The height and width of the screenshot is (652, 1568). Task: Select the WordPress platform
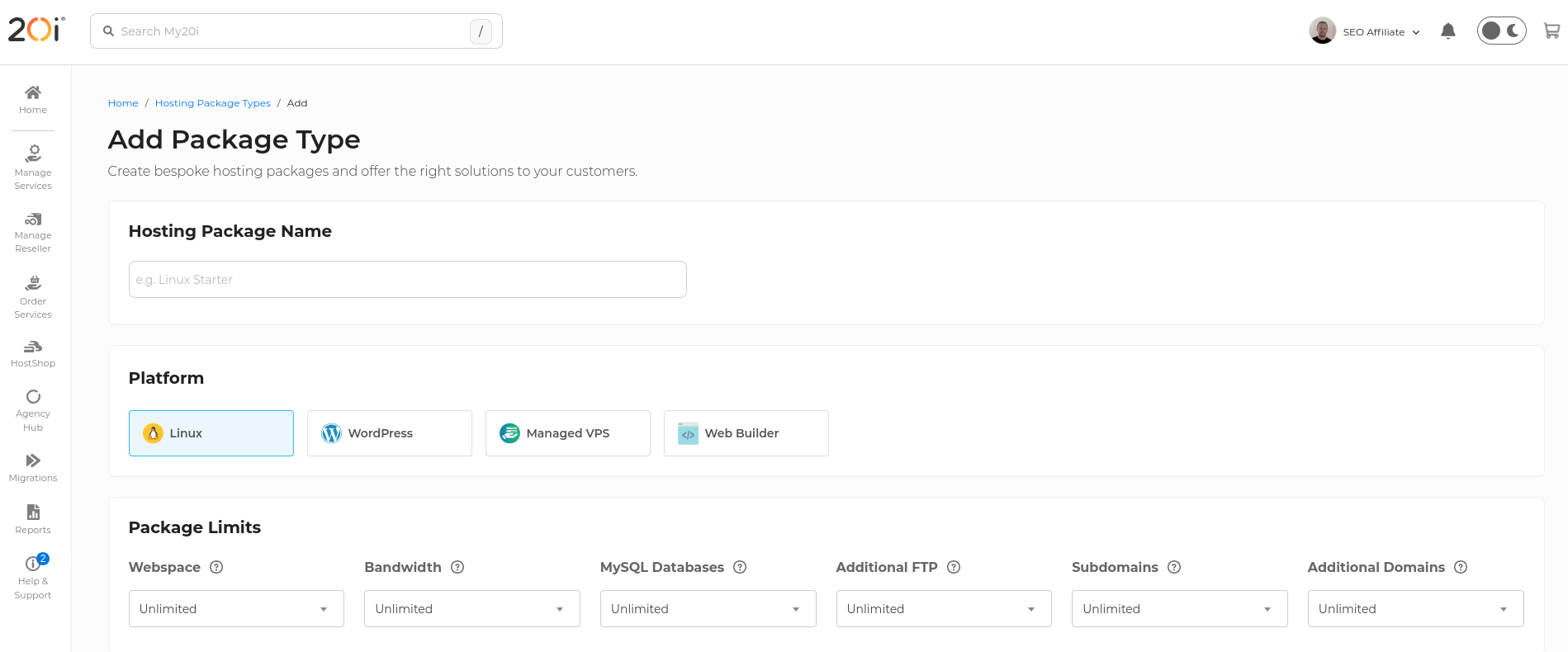click(x=390, y=433)
